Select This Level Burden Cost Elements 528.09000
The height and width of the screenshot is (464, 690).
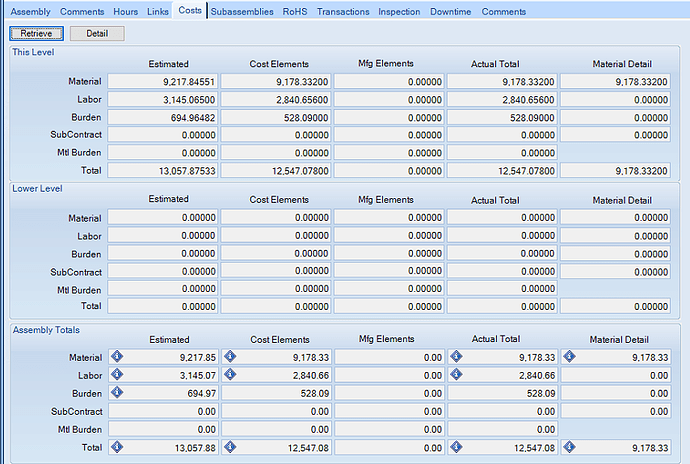click(x=276, y=118)
